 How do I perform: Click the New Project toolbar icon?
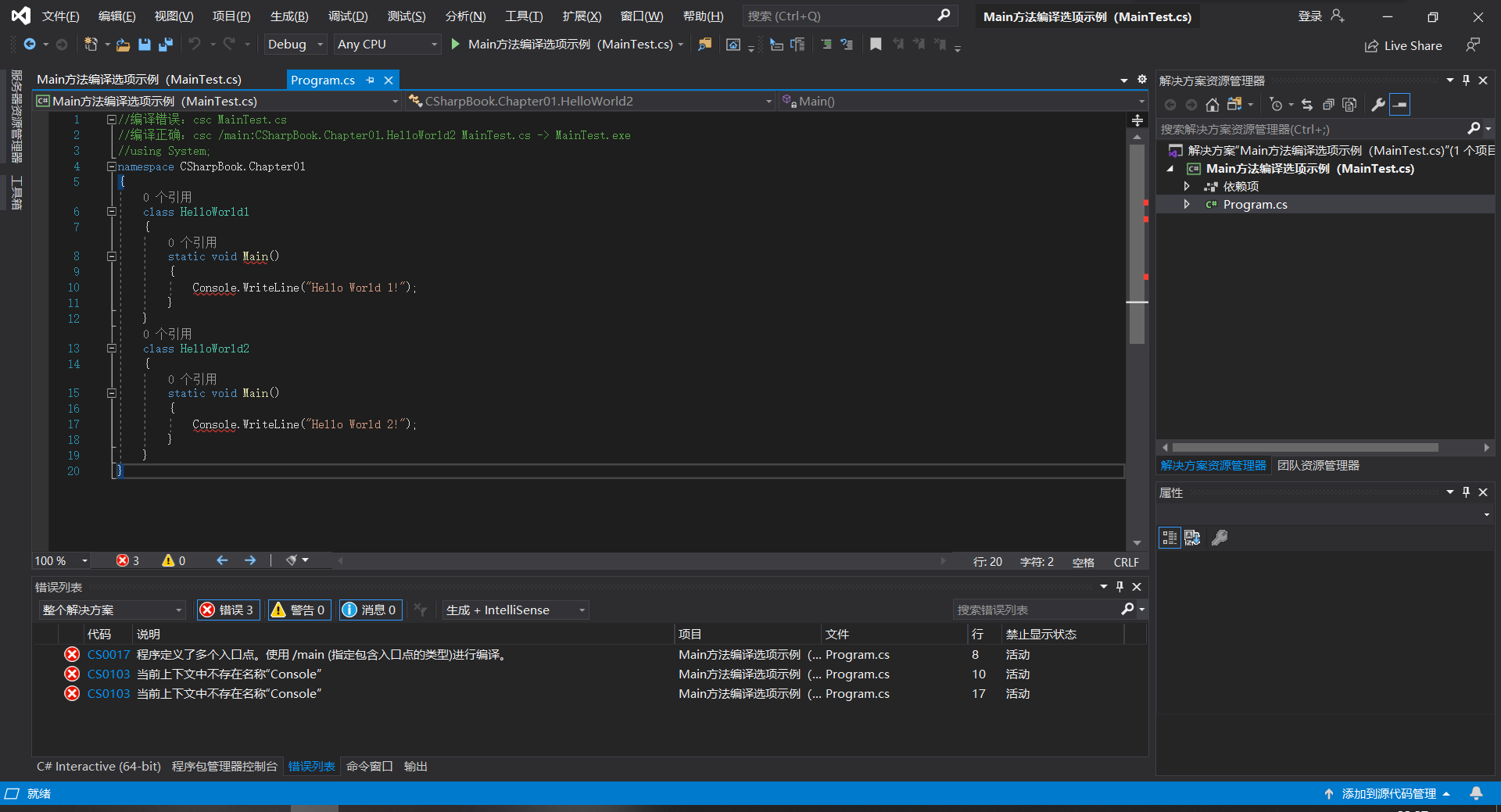point(91,45)
